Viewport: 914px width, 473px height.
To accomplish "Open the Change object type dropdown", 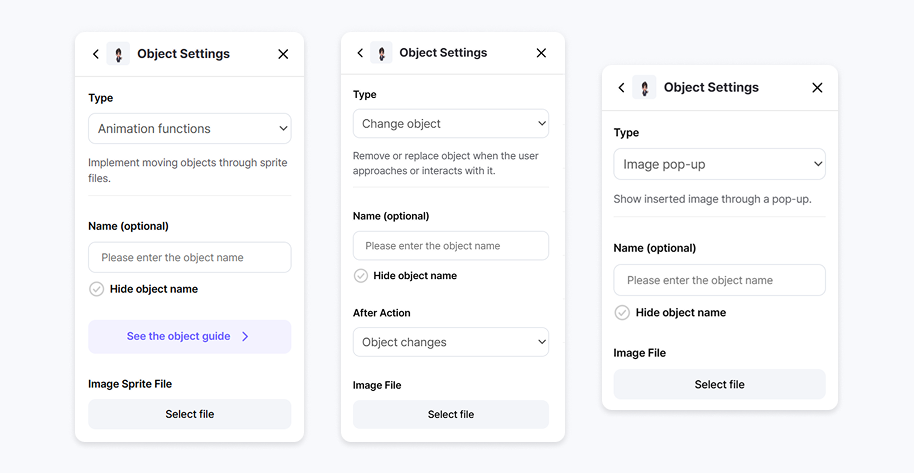I will pyautogui.click(x=450, y=124).
